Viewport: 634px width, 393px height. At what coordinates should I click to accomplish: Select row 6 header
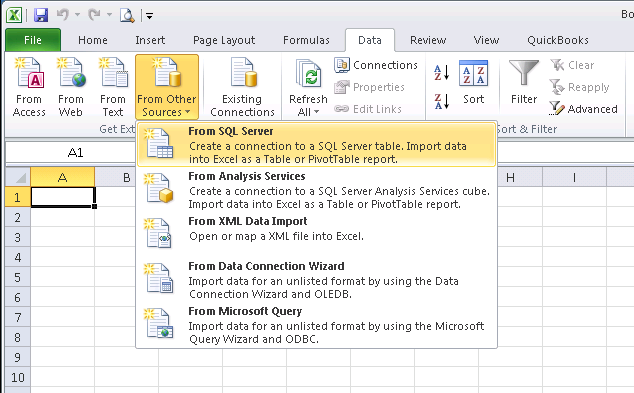(x=17, y=297)
